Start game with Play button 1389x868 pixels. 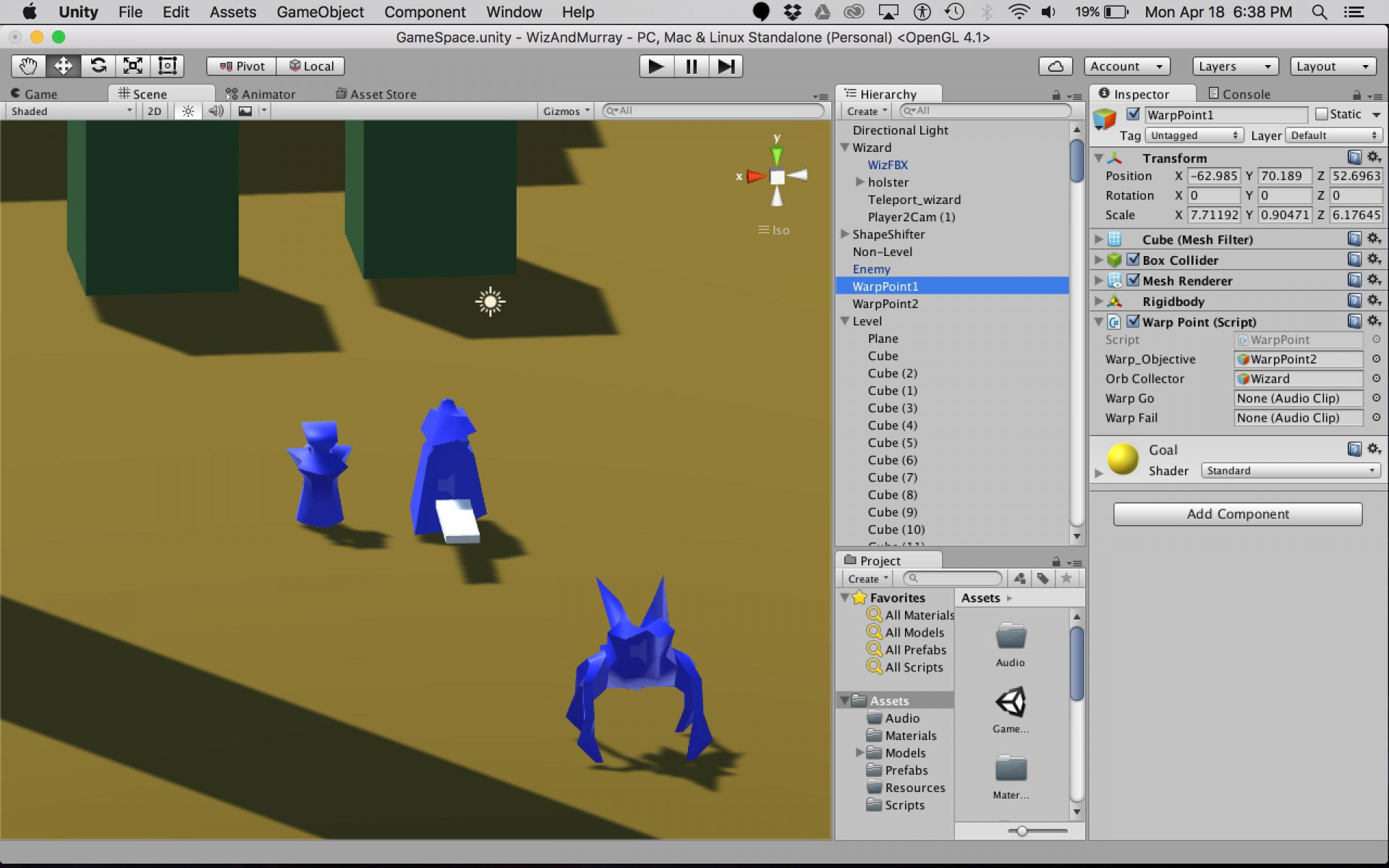click(x=656, y=67)
